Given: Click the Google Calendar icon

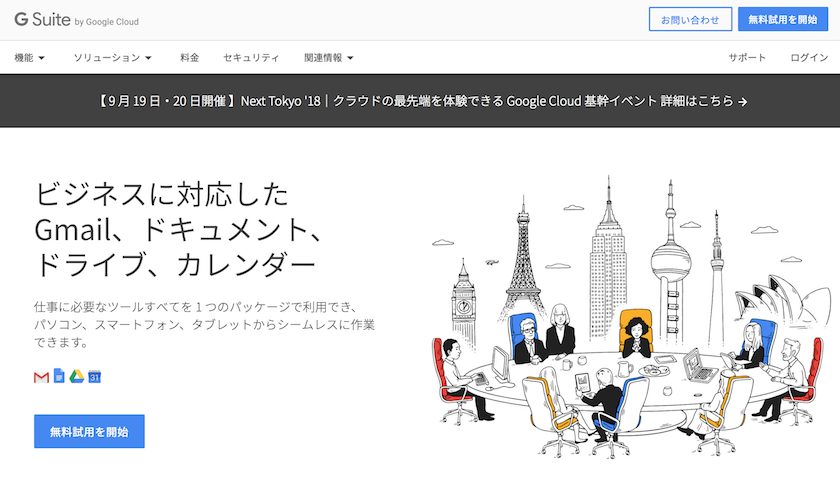Looking at the screenshot, I should click(x=94, y=377).
